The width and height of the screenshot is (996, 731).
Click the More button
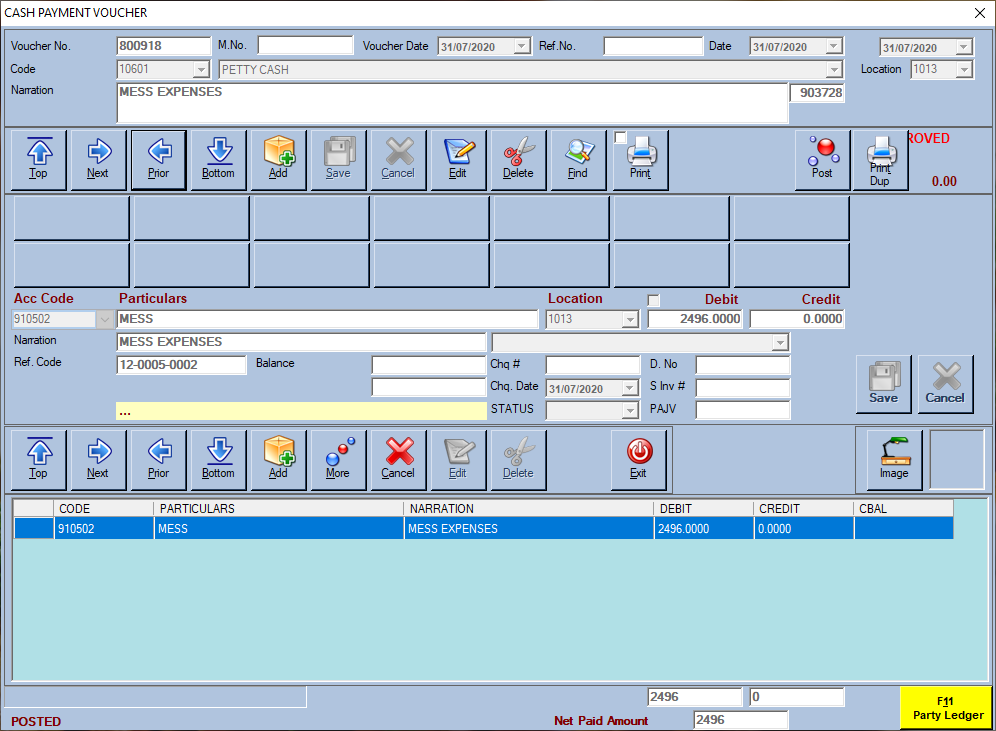click(x=339, y=460)
